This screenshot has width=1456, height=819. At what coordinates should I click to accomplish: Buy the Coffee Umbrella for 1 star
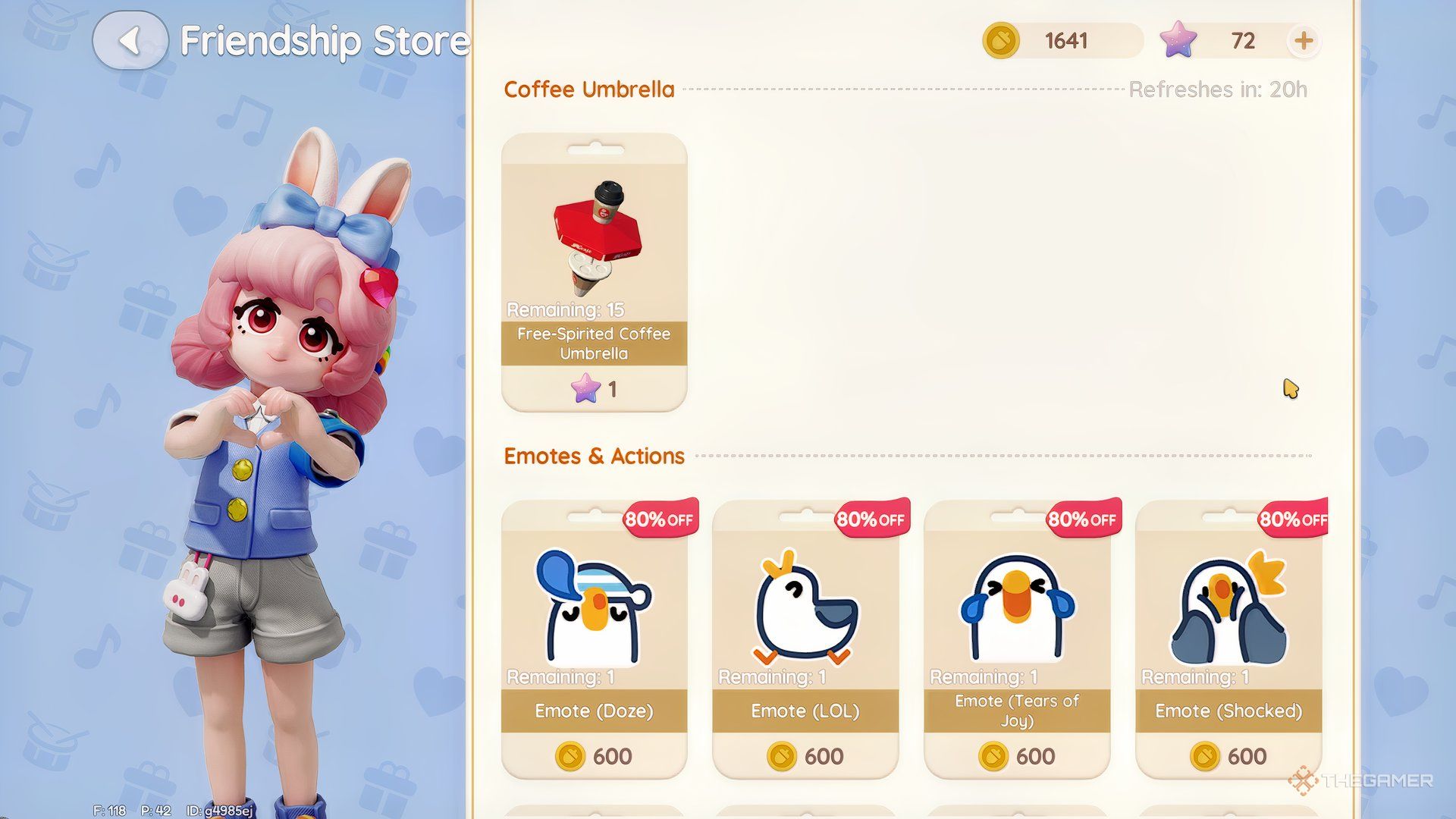coord(595,390)
